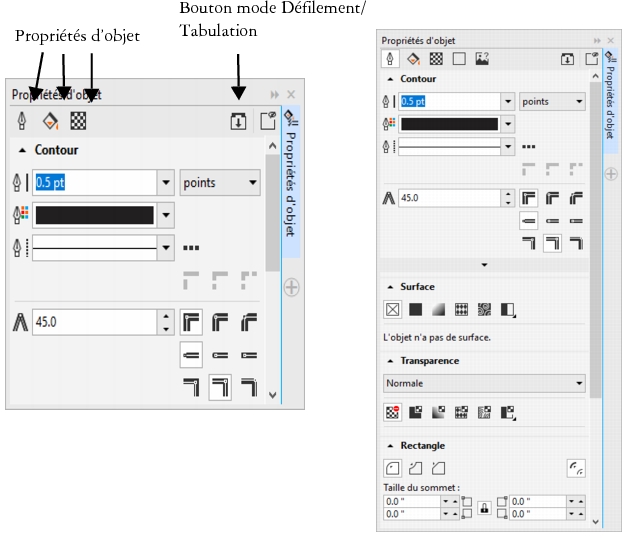Toggle the padlock to lock corner sizes together

click(x=484, y=506)
